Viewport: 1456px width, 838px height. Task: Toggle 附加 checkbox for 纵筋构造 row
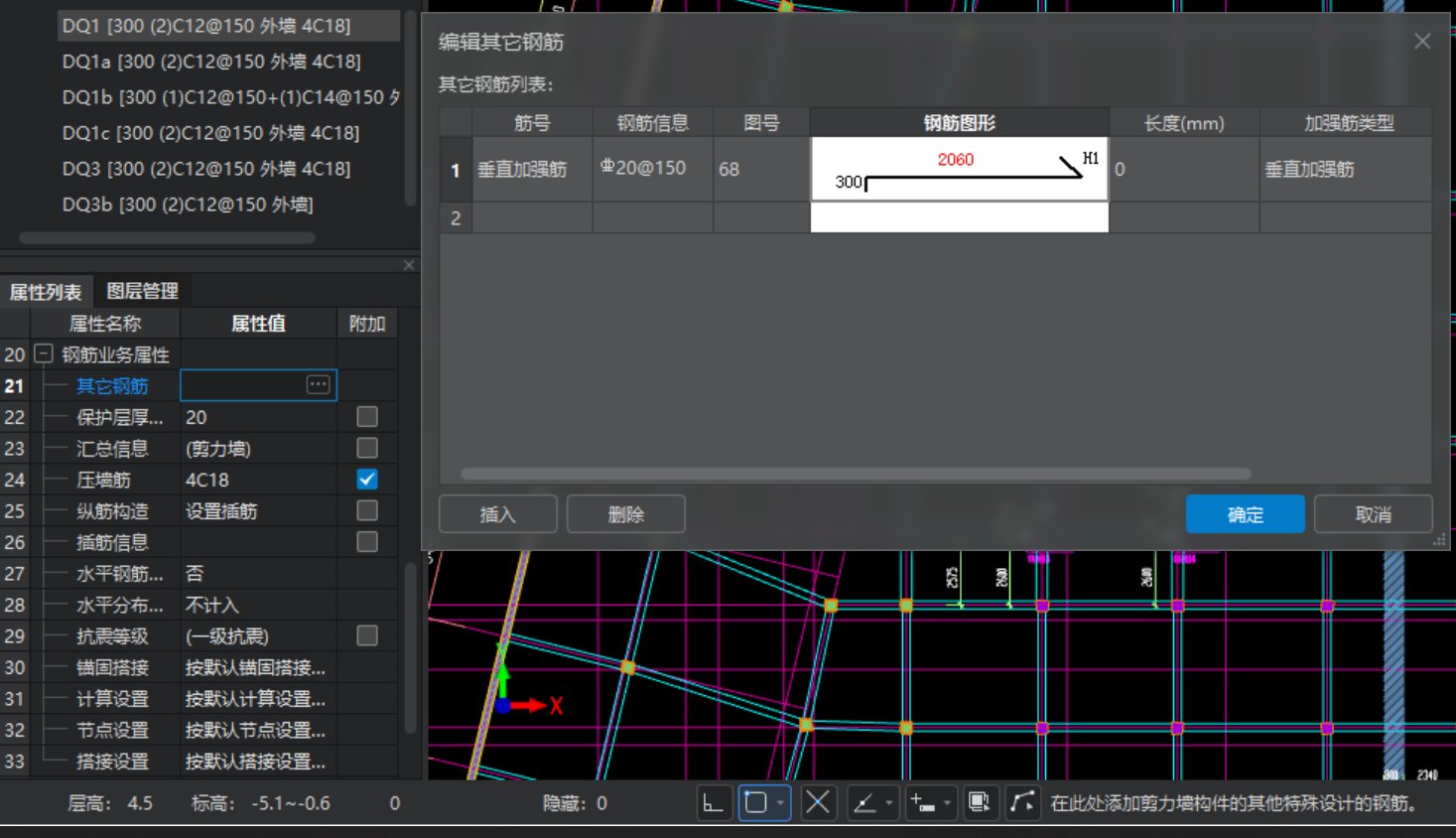pos(367,510)
